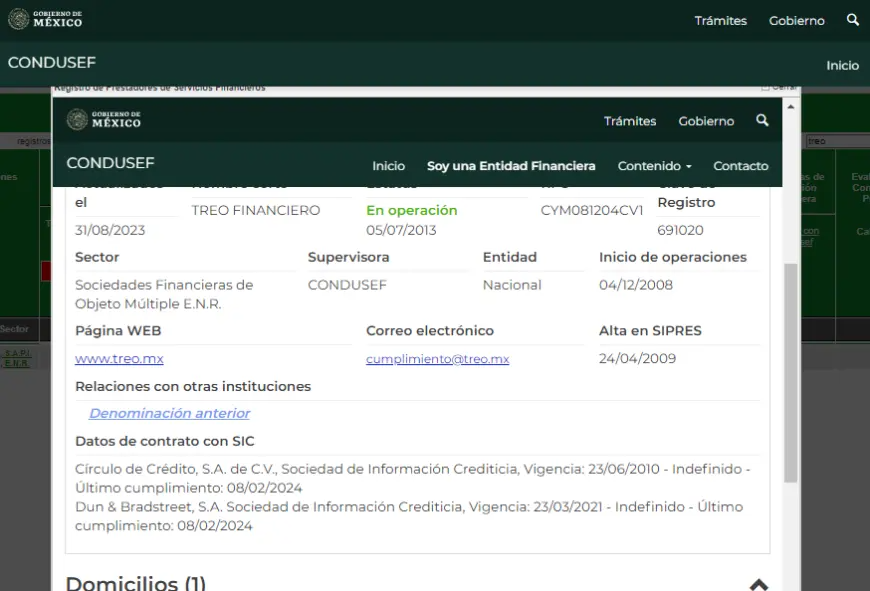This screenshot has height=591, width=870.
Task: Click the cumplimiento@treo.mx email link
Action: point(437,359)
